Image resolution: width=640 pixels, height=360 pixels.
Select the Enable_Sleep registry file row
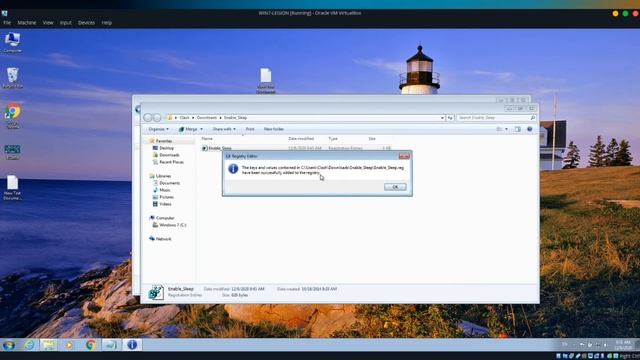[296, 148]
